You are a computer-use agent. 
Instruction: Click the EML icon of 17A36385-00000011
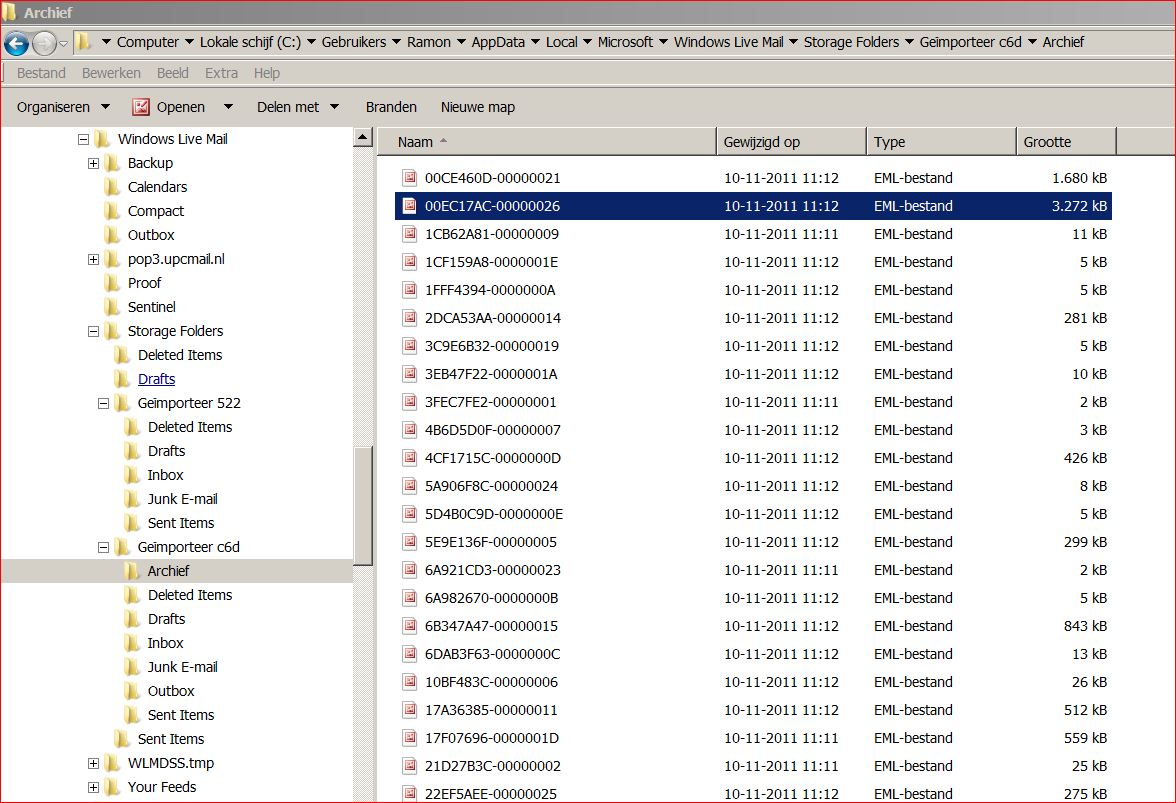(410, 710)
